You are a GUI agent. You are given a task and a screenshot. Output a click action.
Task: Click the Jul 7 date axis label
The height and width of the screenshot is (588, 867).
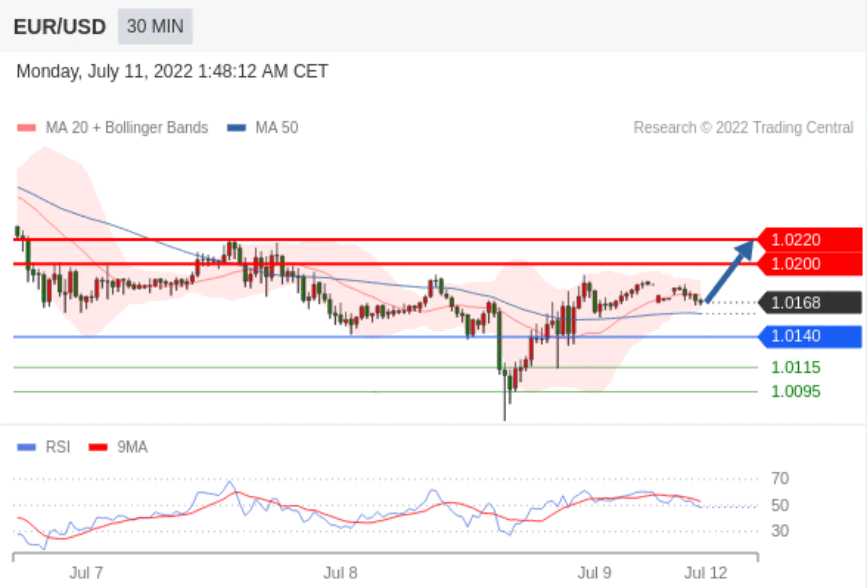coord(86,573)
